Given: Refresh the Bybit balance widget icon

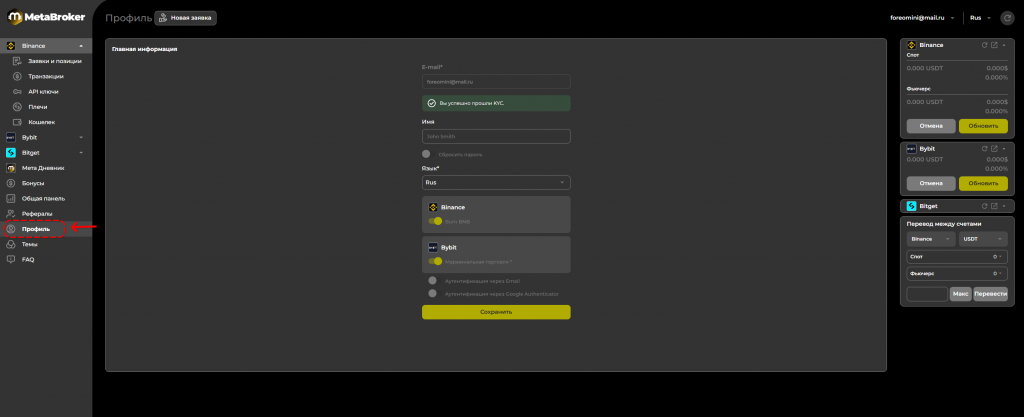Looking at the screenshot, I should coord(985,149).
